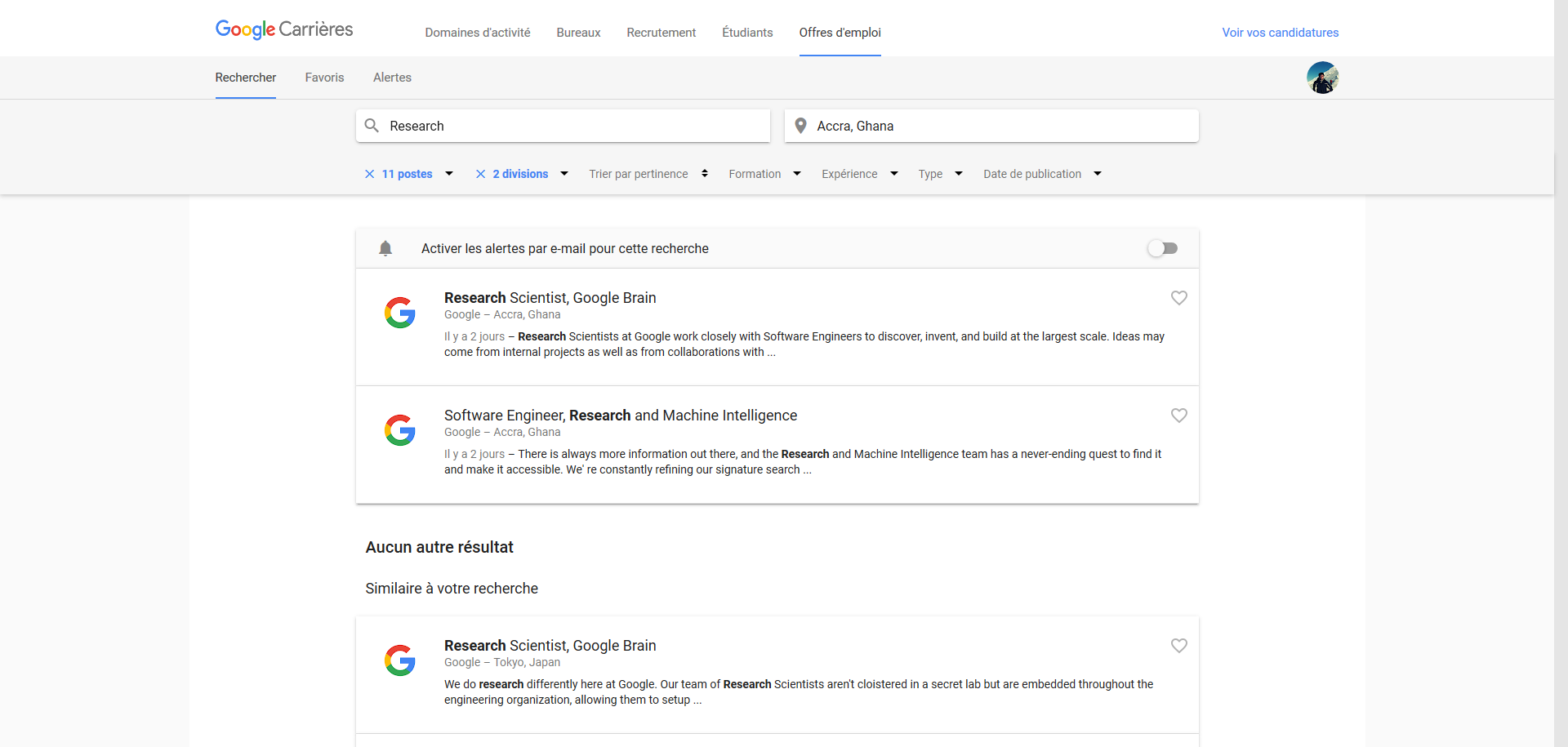
Task: Favorite the Research Scientist job in Tokyo
Action: point(1178,646)
